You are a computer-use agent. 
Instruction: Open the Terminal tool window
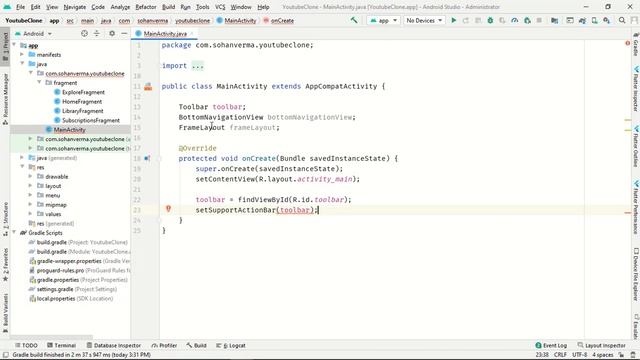click(x=62, y=345)
